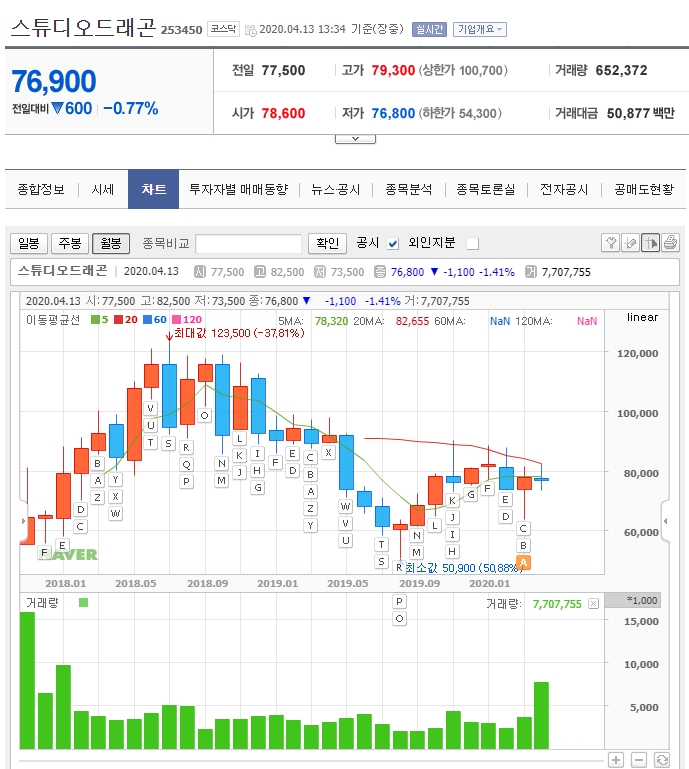The width and height of the screenshot is (689, 769).
Task: Click the 저가 value 76,800 in summary
Action: click(393, 113)
